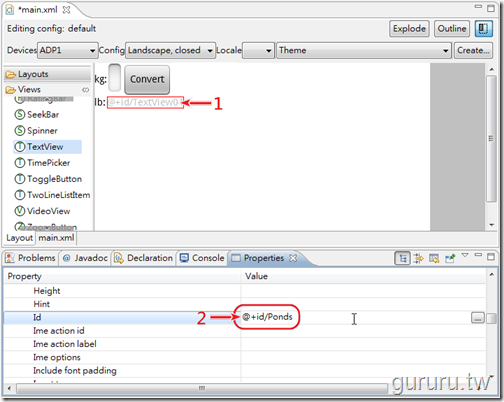This screenshot has height=402, width=504.
Task: Click the VideoView V icon
Action: click(x=20, y=211)
